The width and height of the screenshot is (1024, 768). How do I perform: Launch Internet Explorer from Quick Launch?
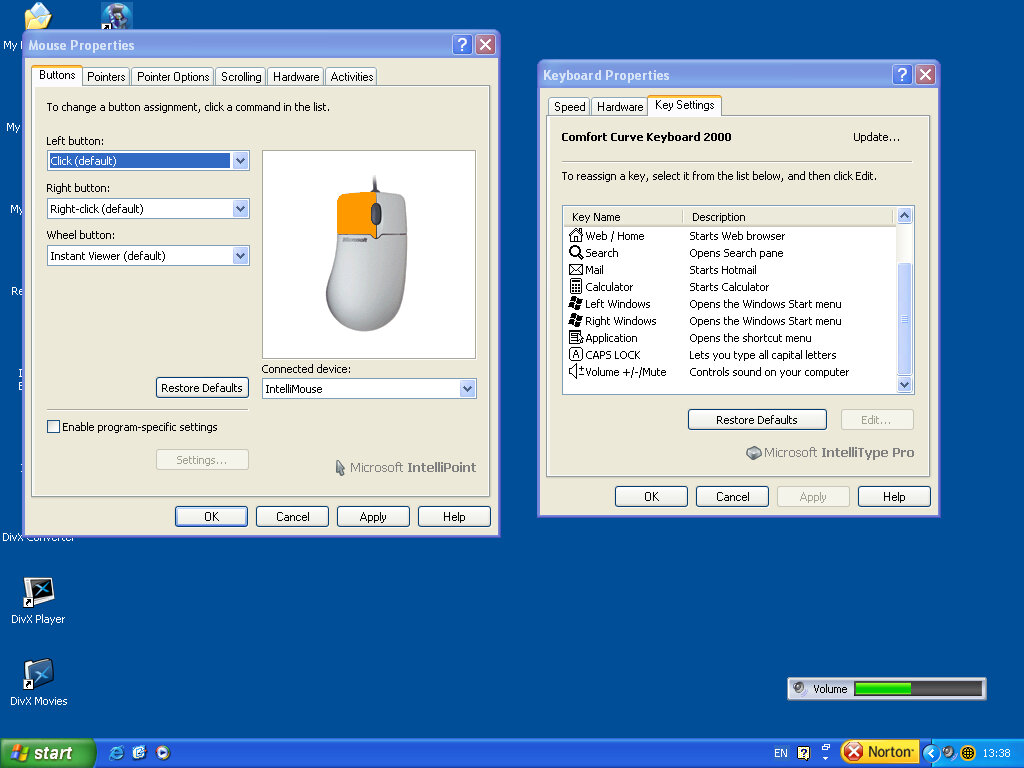[x=117, y=753]
